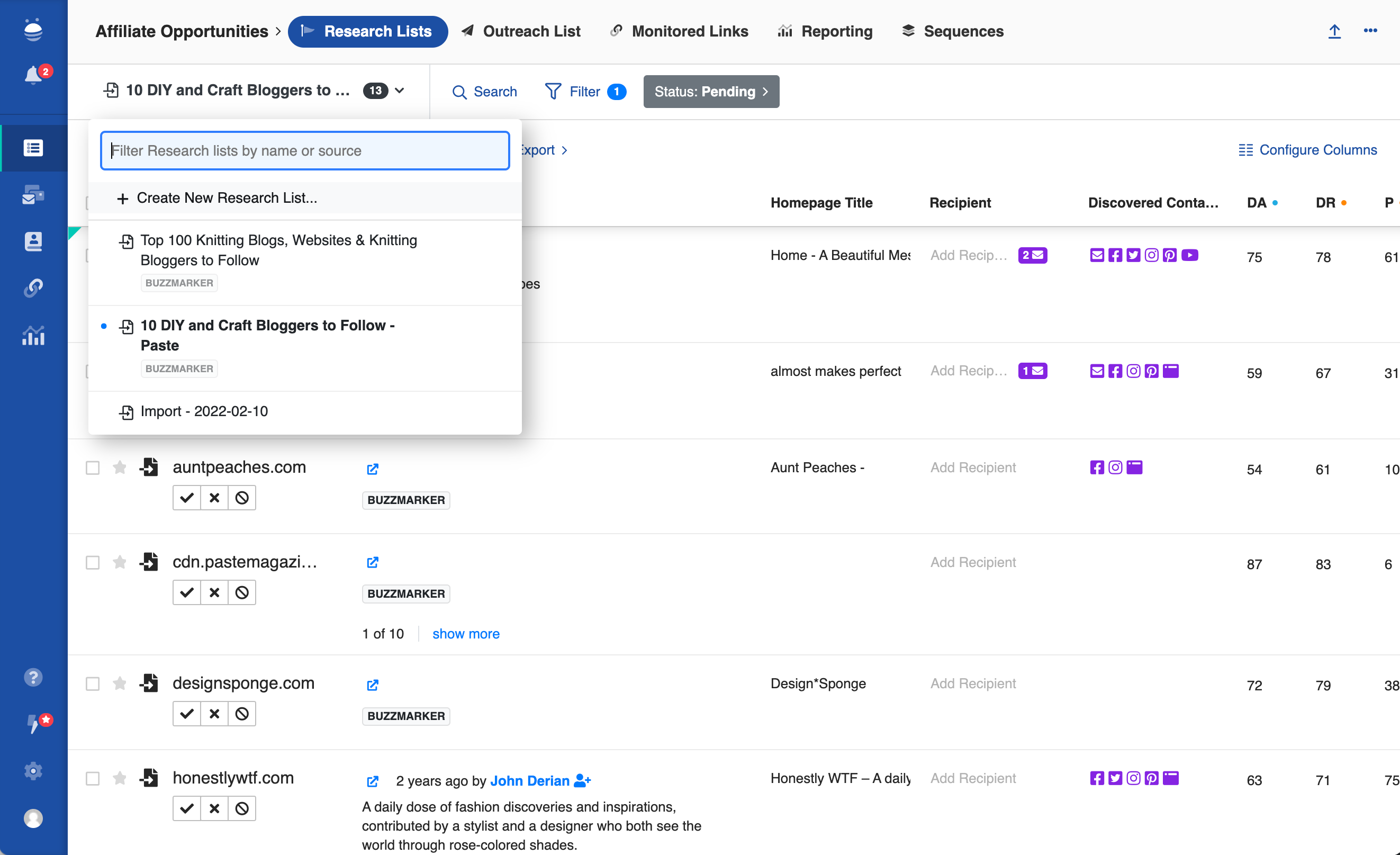1400x855 pixels.
Task: Open the auntpeaches.com external link icon
Action: click(x=373, y=469)
